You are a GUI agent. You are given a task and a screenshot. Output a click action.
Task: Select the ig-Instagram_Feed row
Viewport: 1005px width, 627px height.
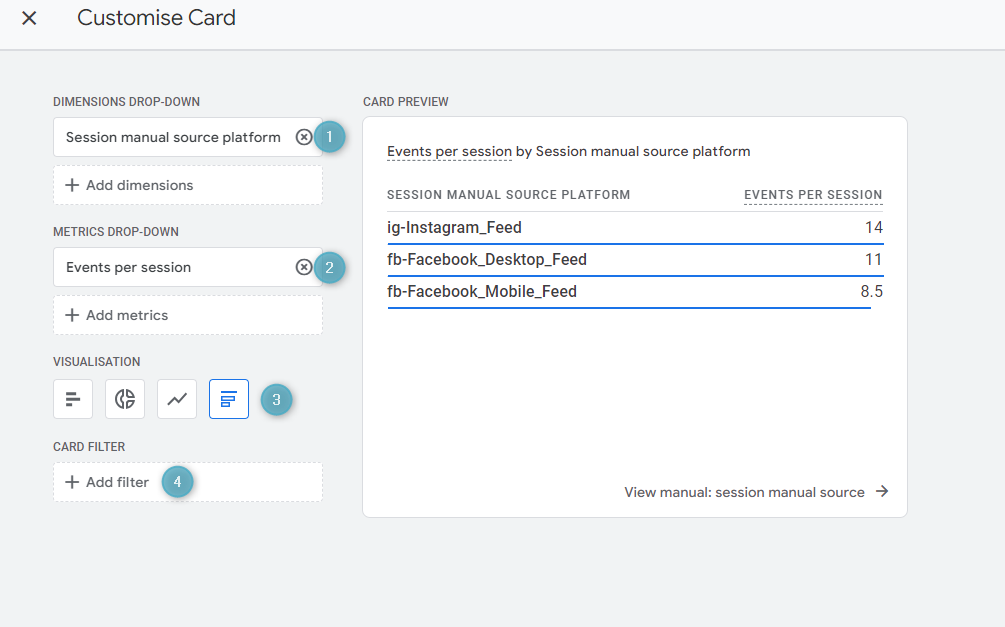point(635,228)
